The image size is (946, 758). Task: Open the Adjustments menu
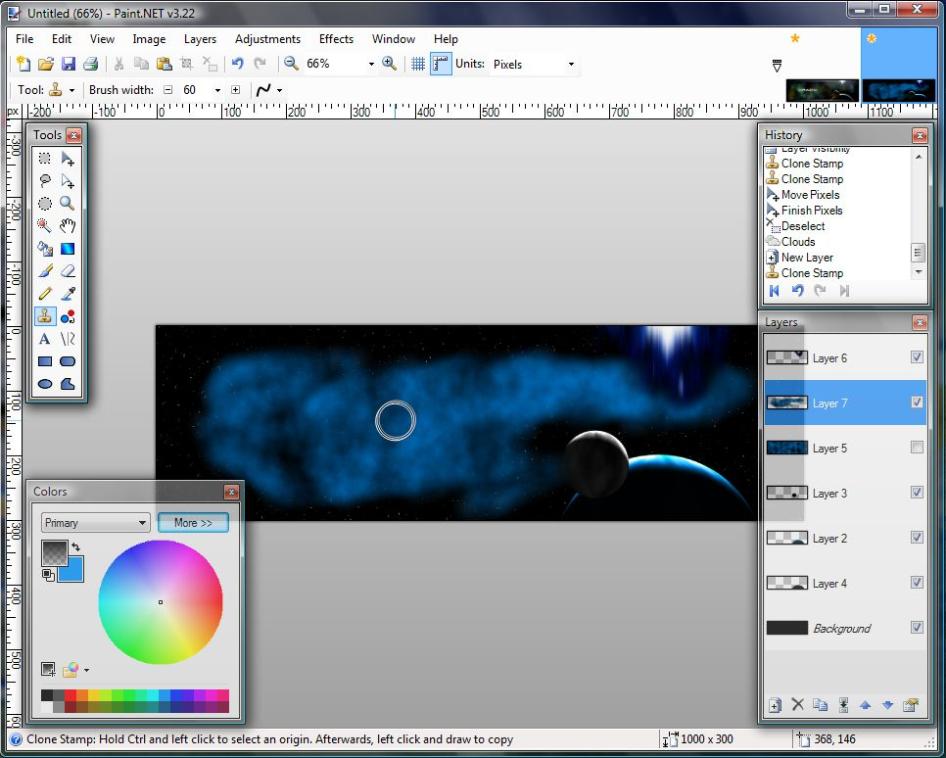(267, 39)
